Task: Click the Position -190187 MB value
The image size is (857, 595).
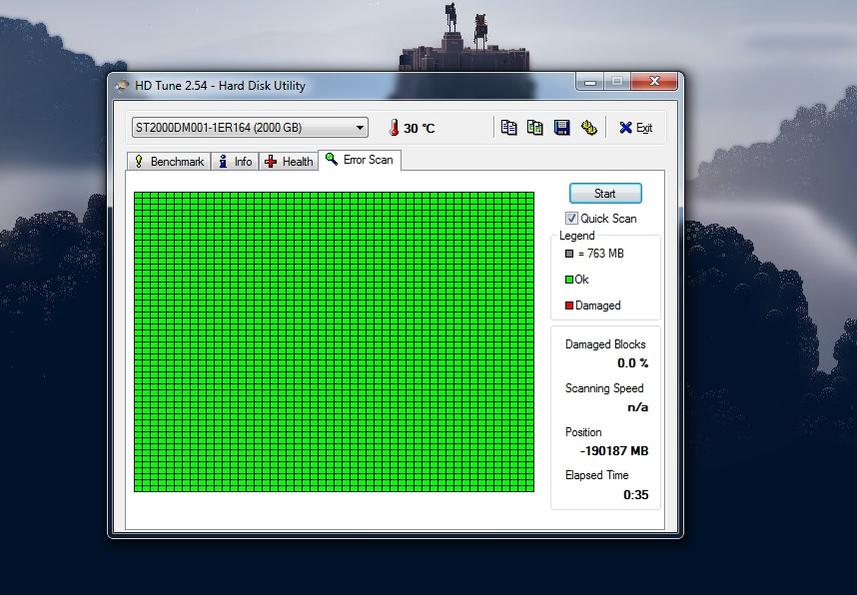Action: (x=614, y=451)
